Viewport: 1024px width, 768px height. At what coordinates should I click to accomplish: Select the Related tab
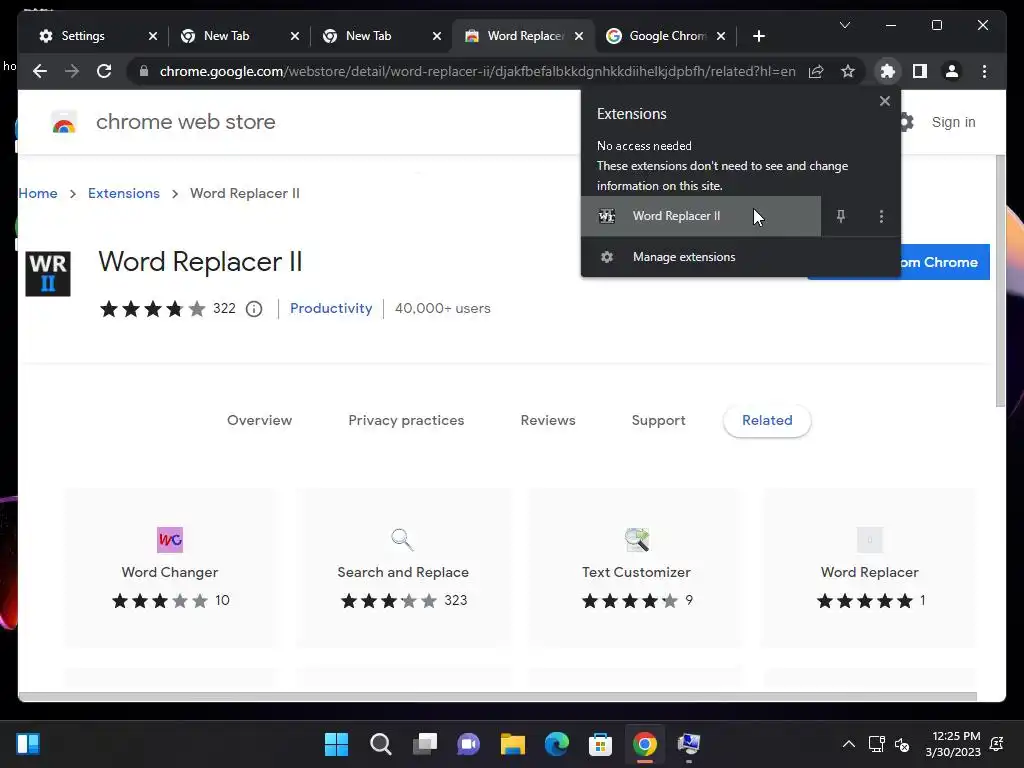(767, 421)
